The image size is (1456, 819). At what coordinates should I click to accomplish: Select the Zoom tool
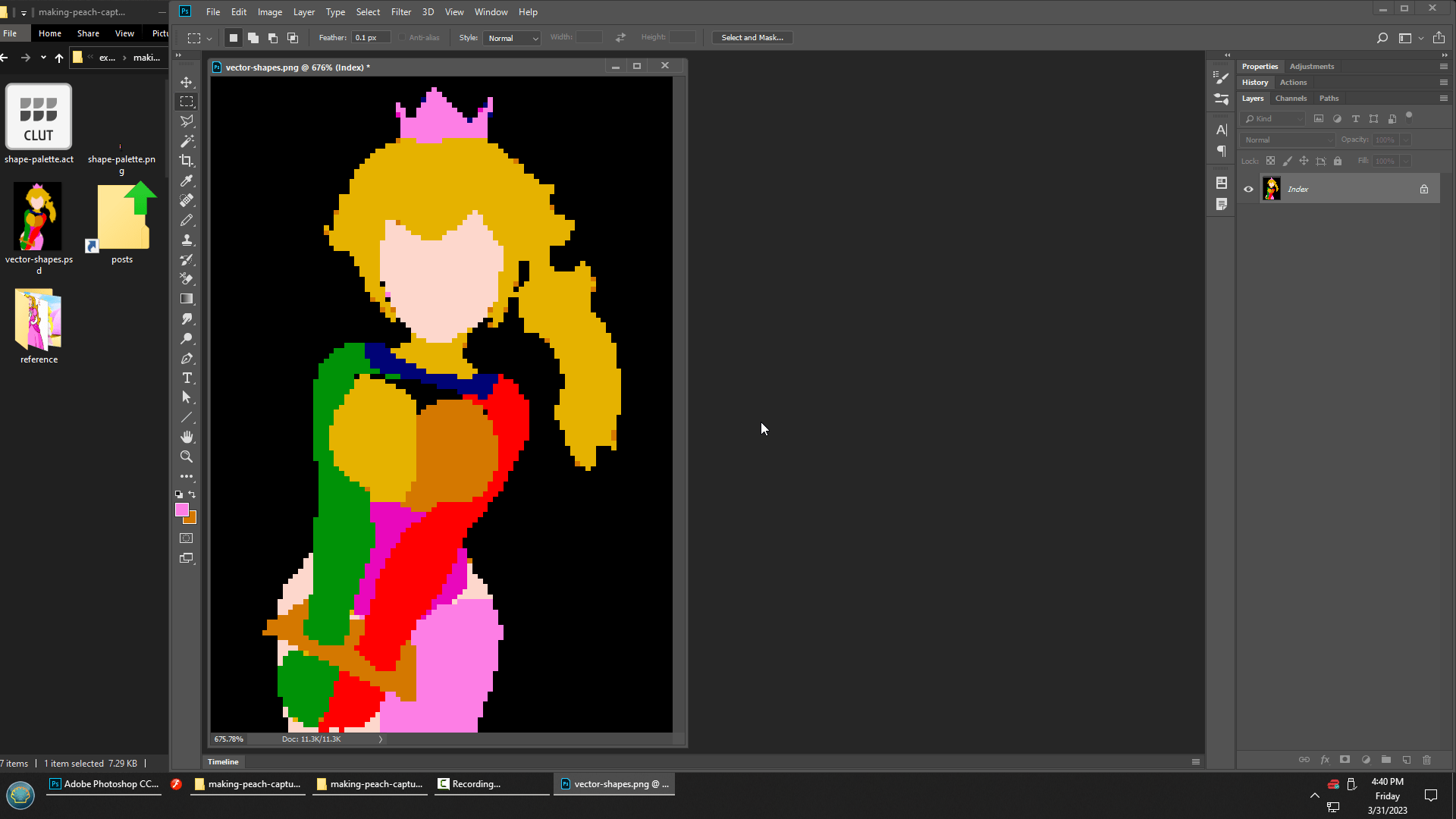(187, 457)
